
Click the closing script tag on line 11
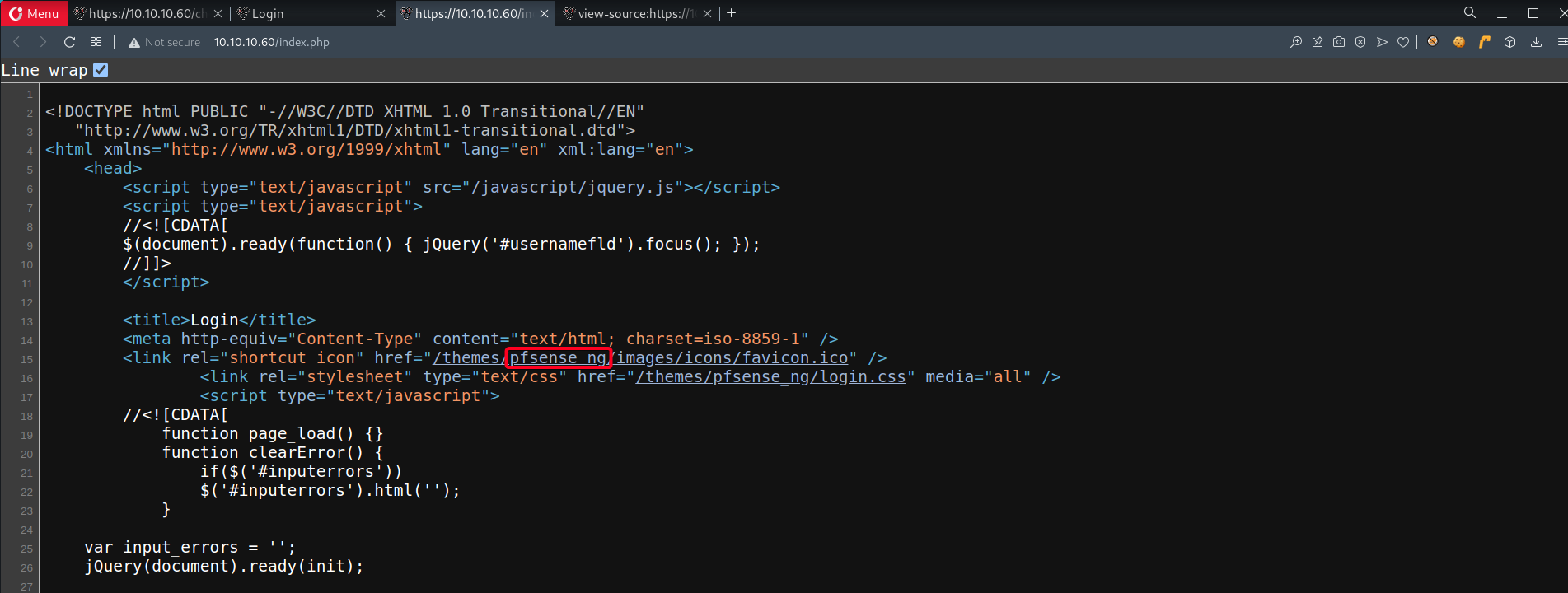(x=166, y=282)
